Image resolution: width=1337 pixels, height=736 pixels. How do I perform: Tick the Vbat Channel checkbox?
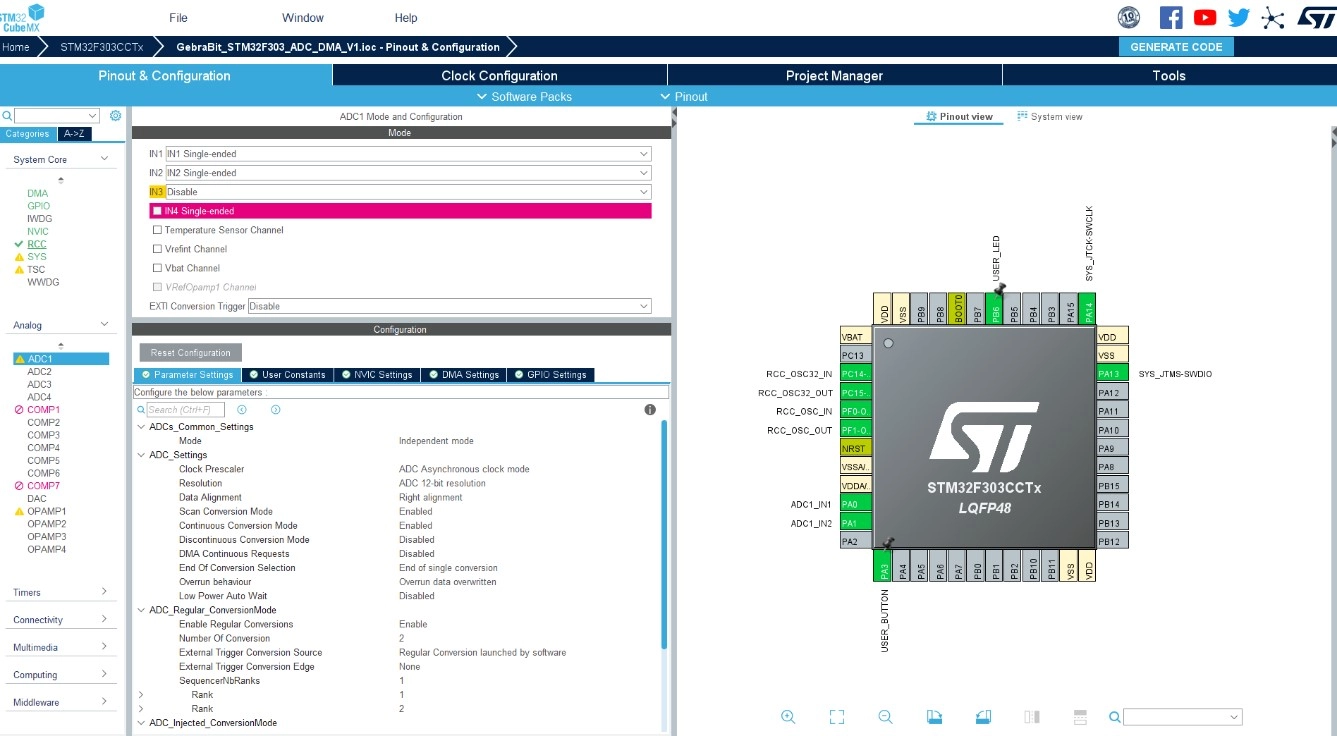(x=157, y=268)
